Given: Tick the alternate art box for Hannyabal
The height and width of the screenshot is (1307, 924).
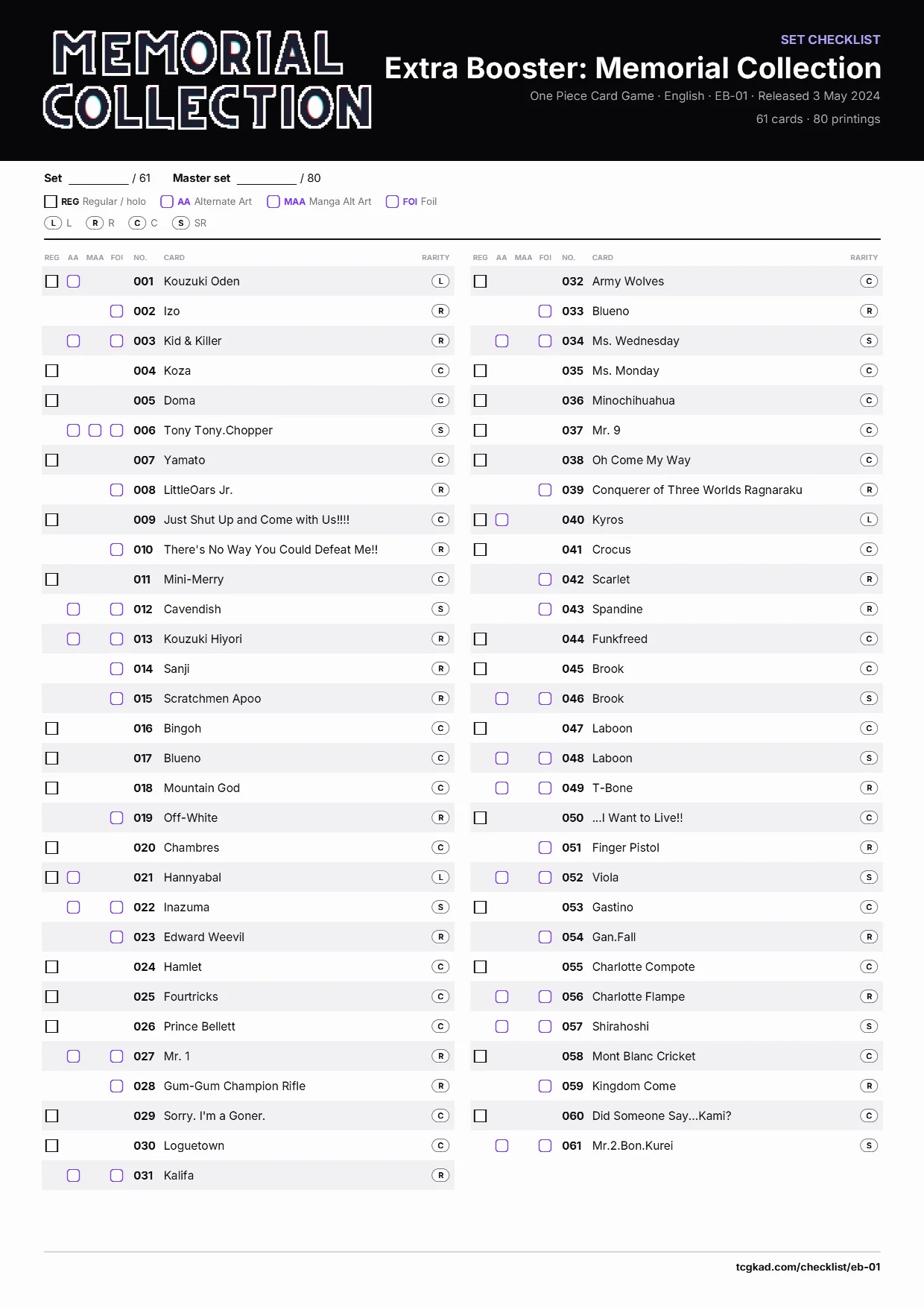Looking at the screenshot, I should [x=73, y=877].
